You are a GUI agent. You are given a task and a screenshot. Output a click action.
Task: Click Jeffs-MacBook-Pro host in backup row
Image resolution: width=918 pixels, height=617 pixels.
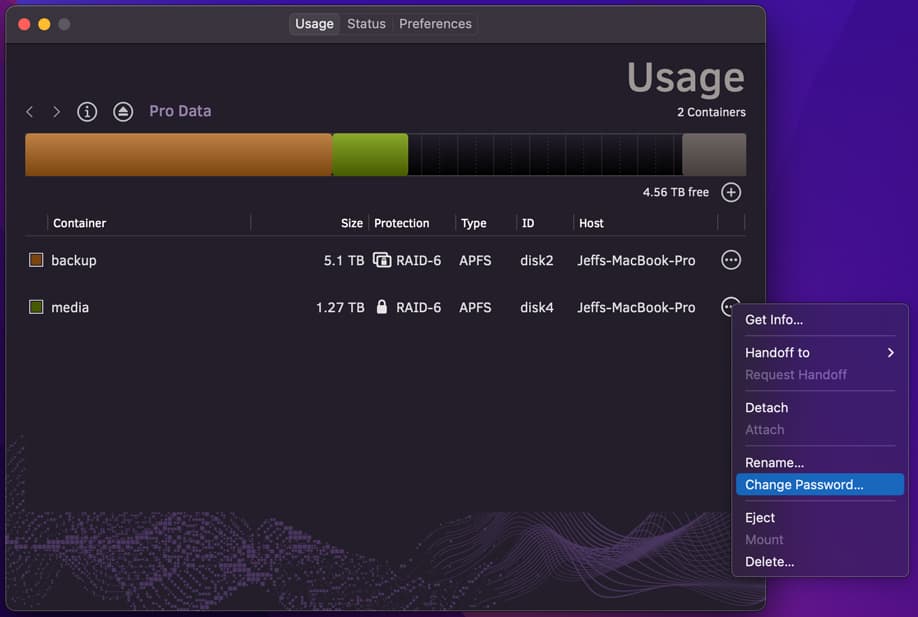click(x=636, y=260)
